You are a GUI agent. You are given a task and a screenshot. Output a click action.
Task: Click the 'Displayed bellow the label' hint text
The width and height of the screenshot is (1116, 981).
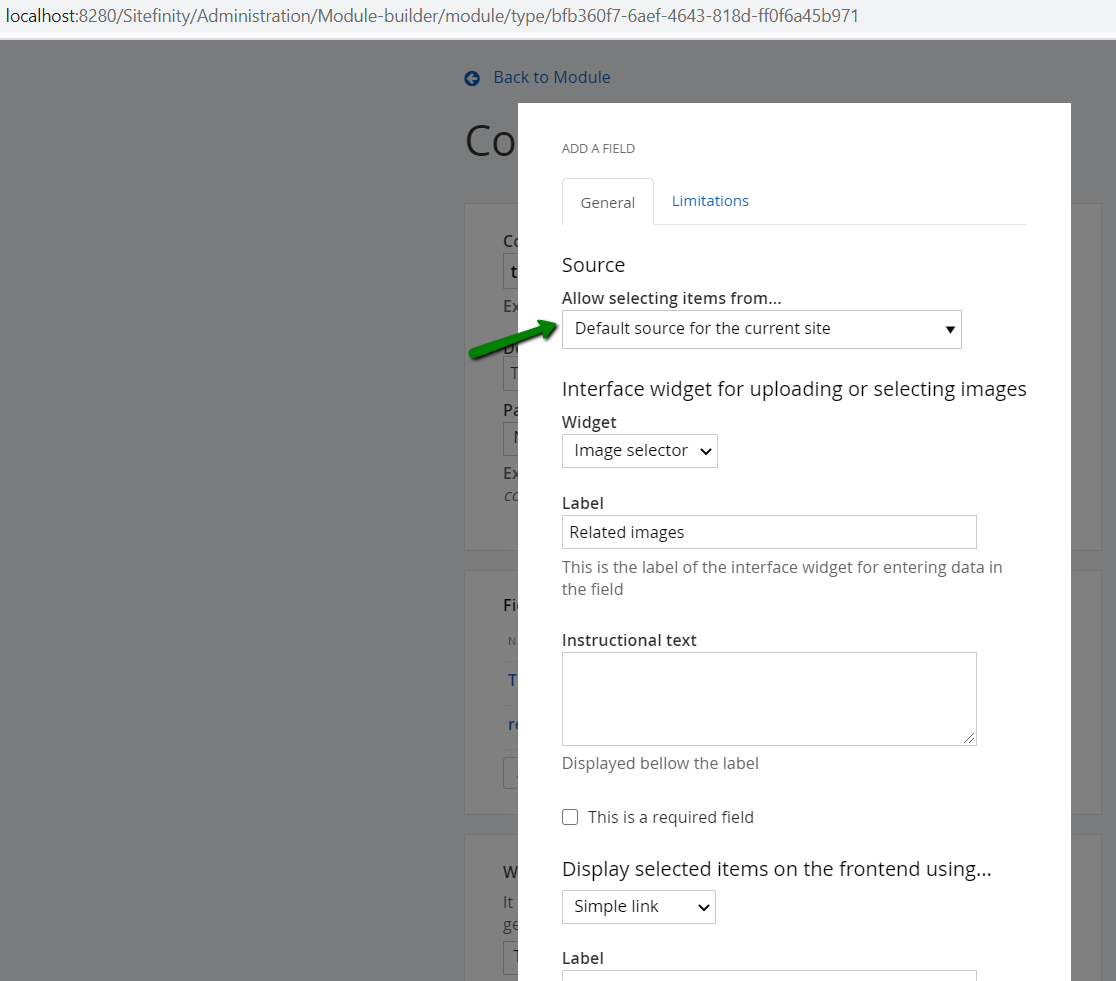point(660,763)
